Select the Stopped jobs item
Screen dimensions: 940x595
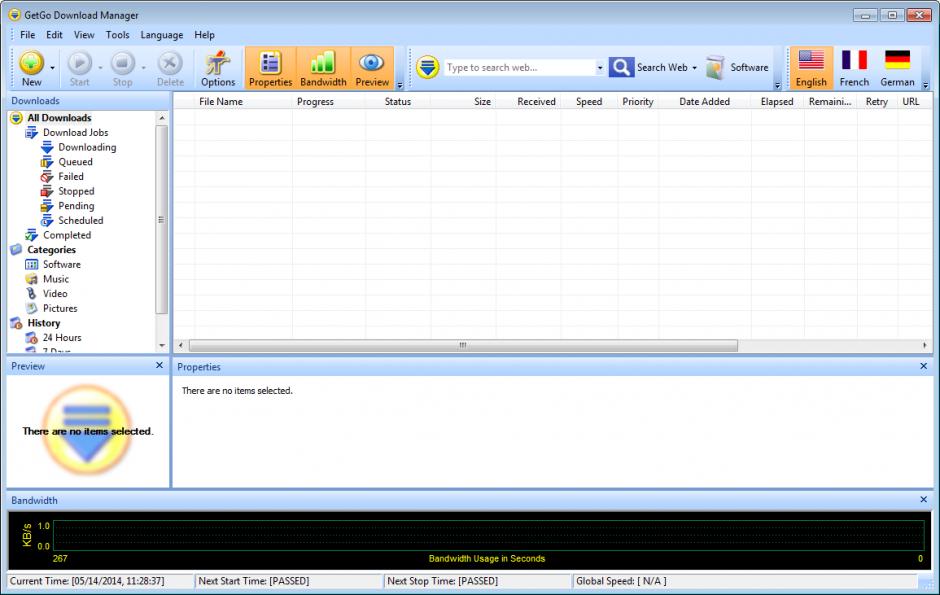[x=76, y=191]
